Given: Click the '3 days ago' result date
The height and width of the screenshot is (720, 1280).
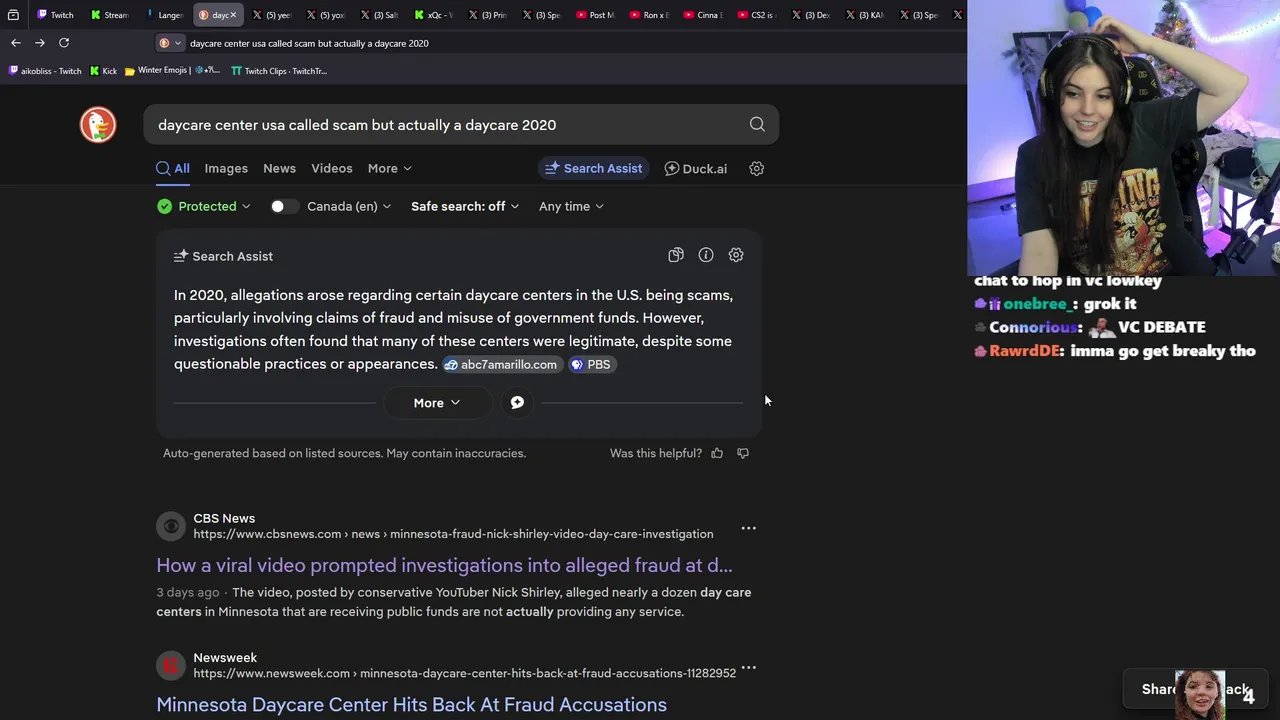Looking at the screenshot, I should point(187,592).
